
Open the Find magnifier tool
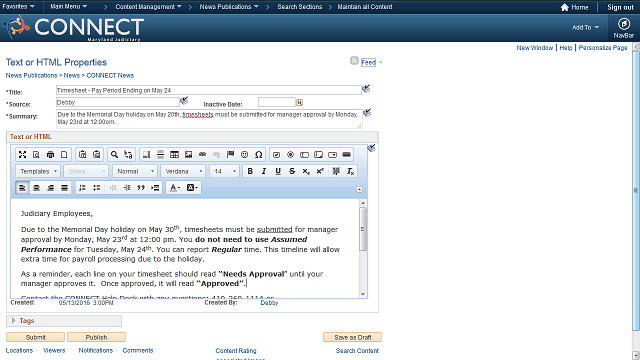[114, 155]
